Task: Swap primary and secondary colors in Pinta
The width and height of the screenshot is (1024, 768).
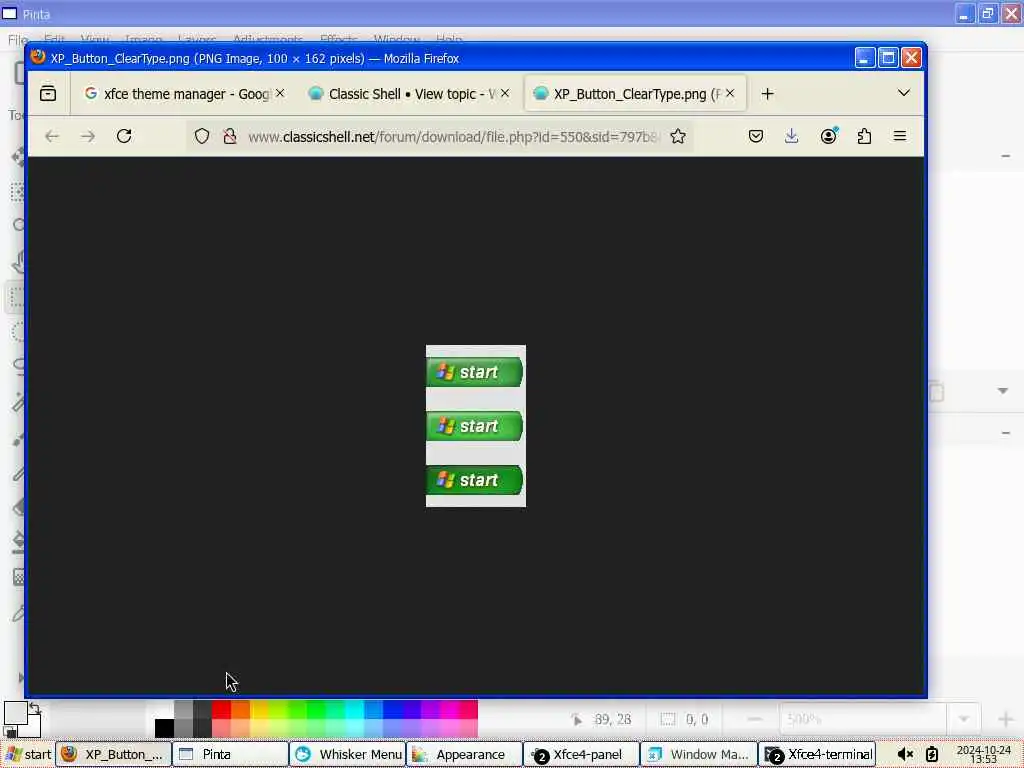Action: coord(35,707)
